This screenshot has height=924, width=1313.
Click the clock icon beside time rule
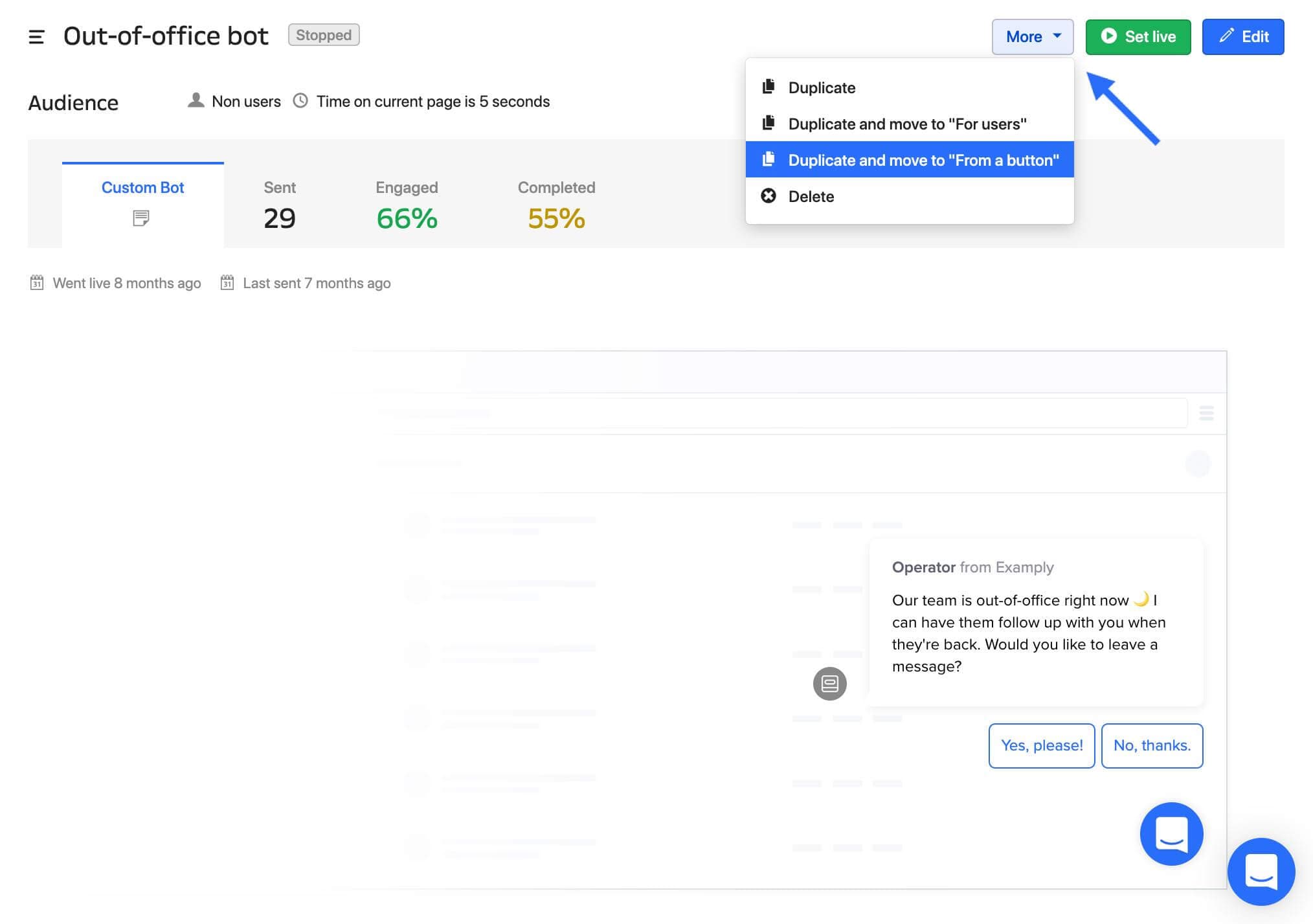click(300, 100)
